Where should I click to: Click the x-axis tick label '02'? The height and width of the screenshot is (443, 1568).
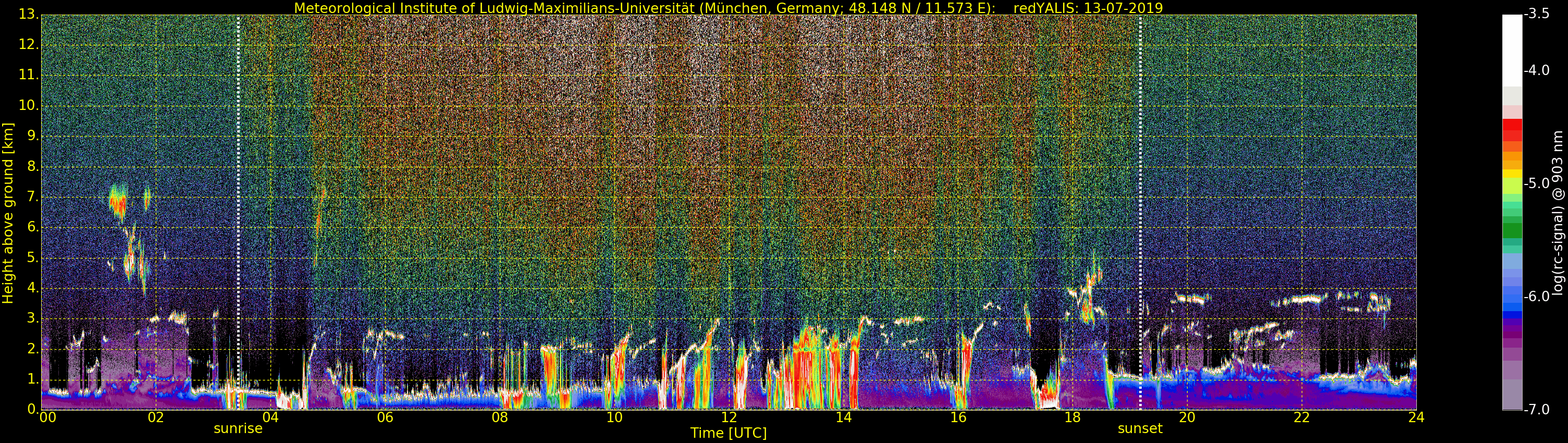tap(156, 417)
